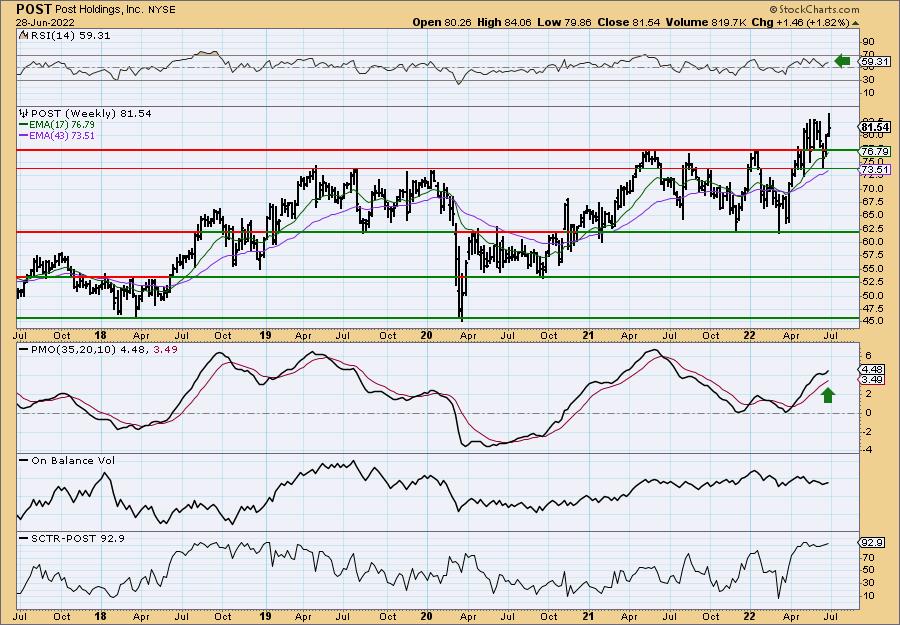Click the 4.48 value tag on the PMO axis

click(873, 370)
